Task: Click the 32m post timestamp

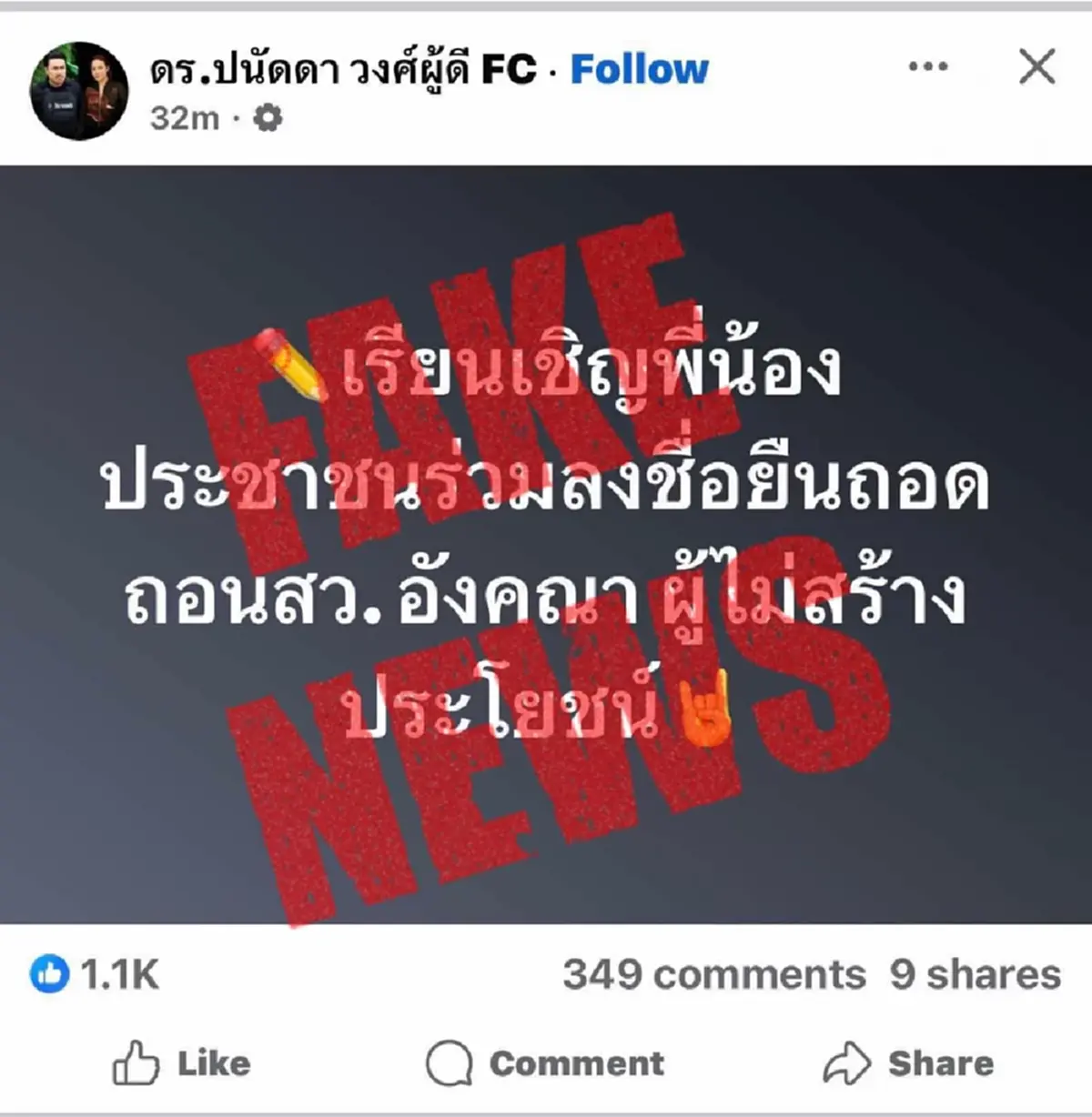Action: point(185,118)
